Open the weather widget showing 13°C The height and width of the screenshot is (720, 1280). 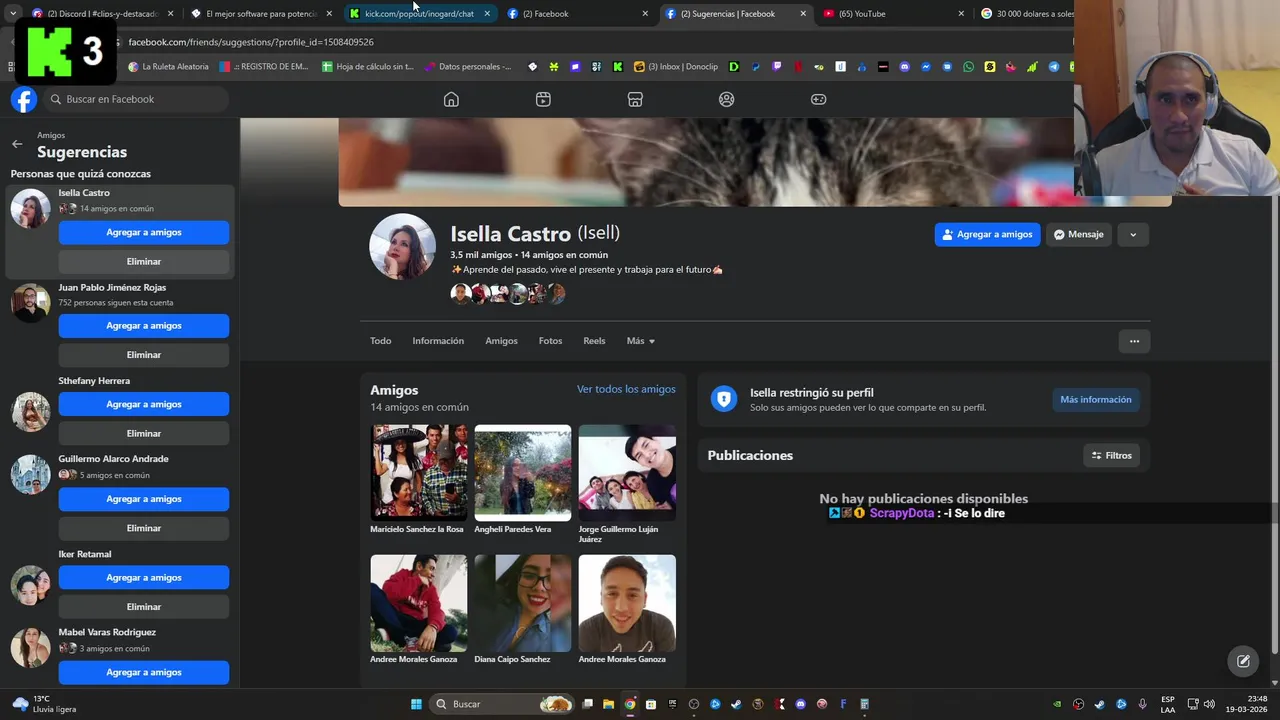(44, 704)
